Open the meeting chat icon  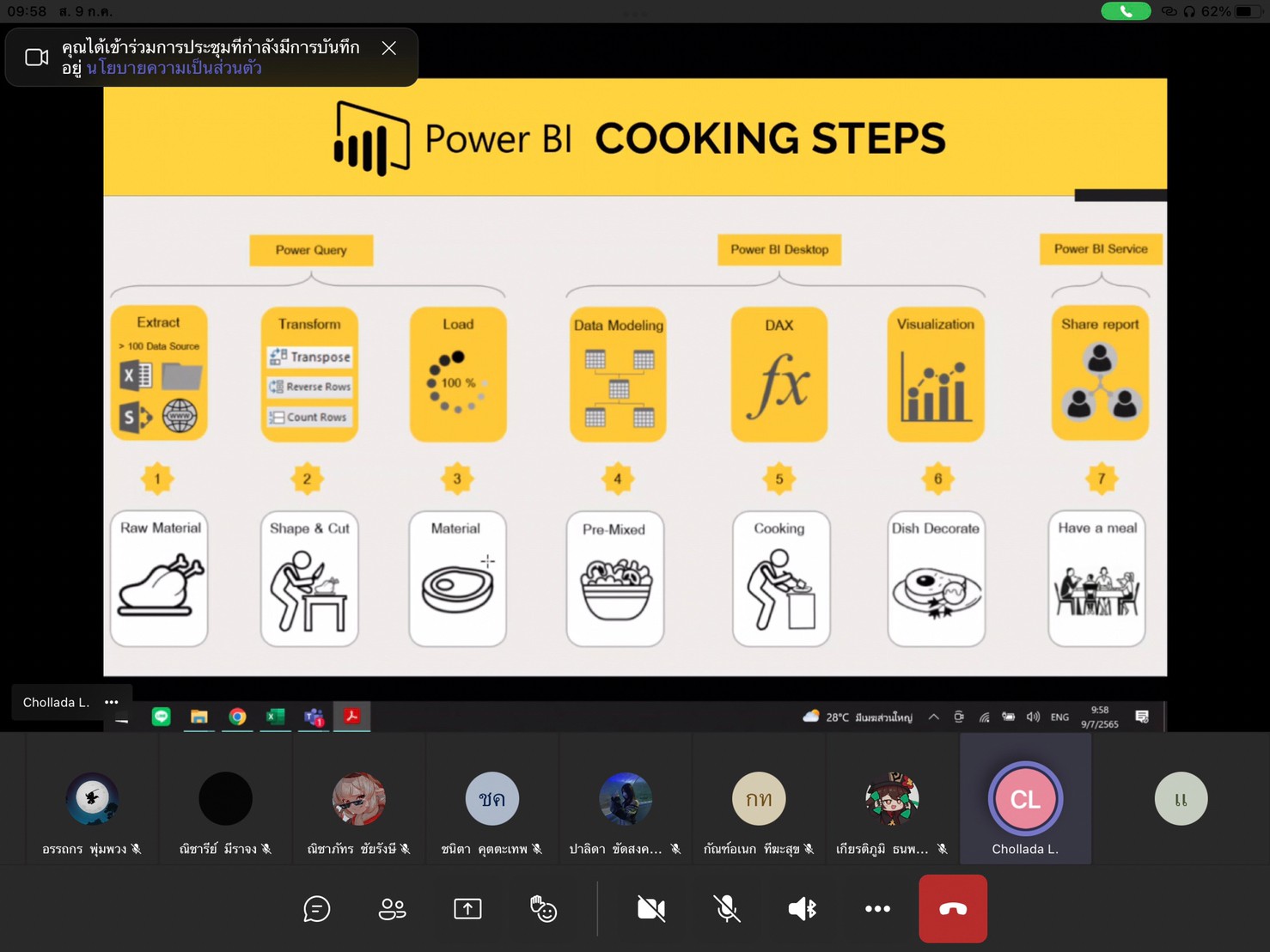pyautogui.click(x=317, y=909)
